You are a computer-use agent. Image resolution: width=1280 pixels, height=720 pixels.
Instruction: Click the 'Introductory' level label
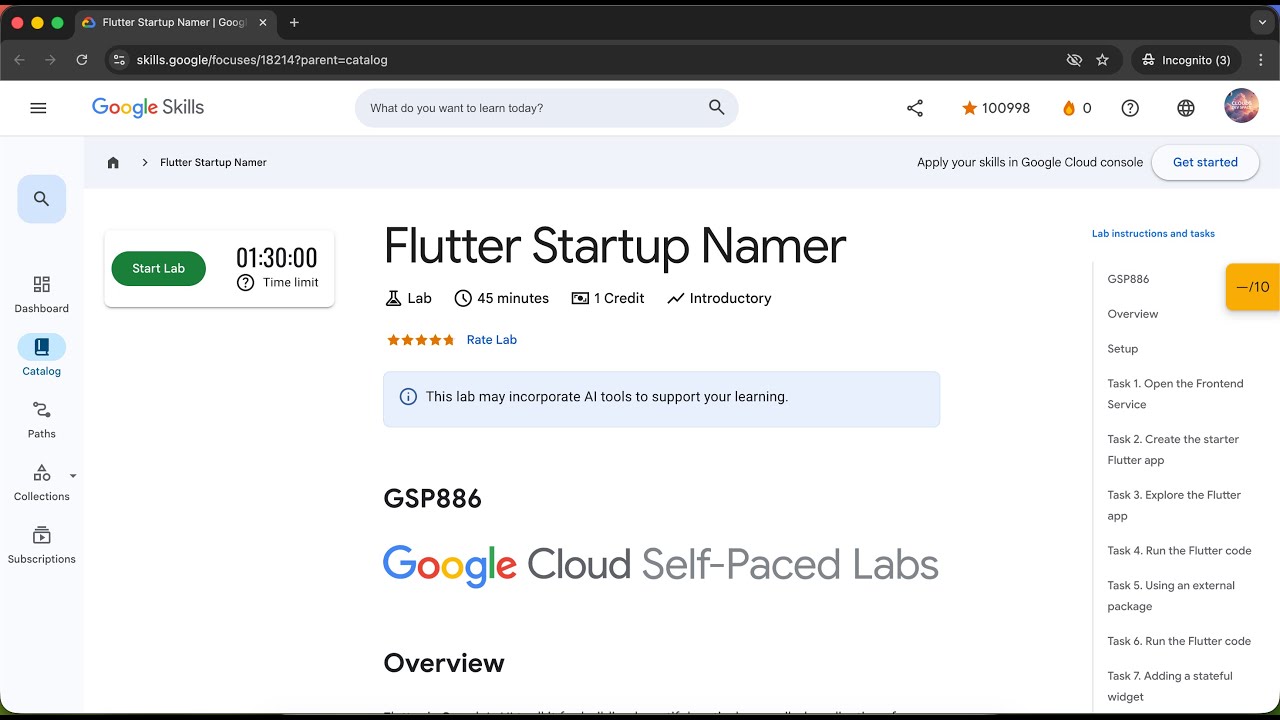tap(719, 298)
